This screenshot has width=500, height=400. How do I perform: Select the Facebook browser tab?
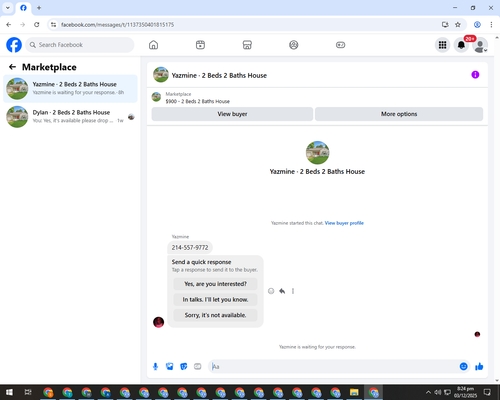click(x=23, y=8)
